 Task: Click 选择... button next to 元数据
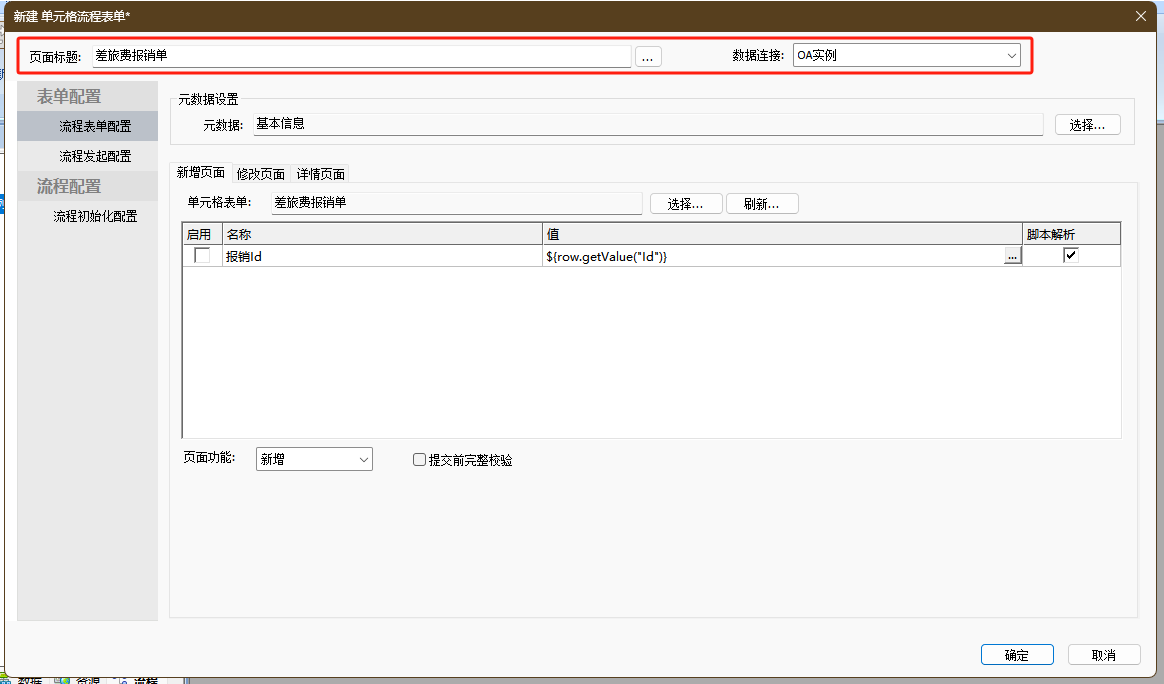click(x=1087, y=125)
